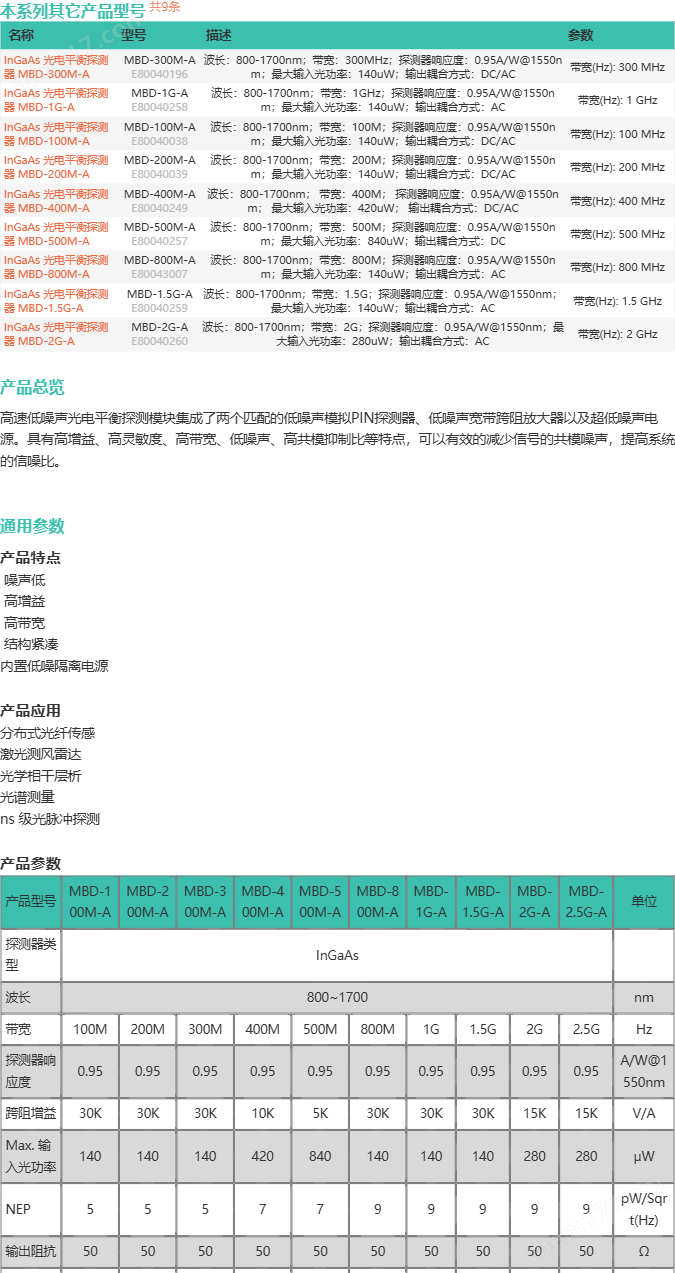675x1273 pixels.
Task: Select part number E80043007
Action: (160, 274)
